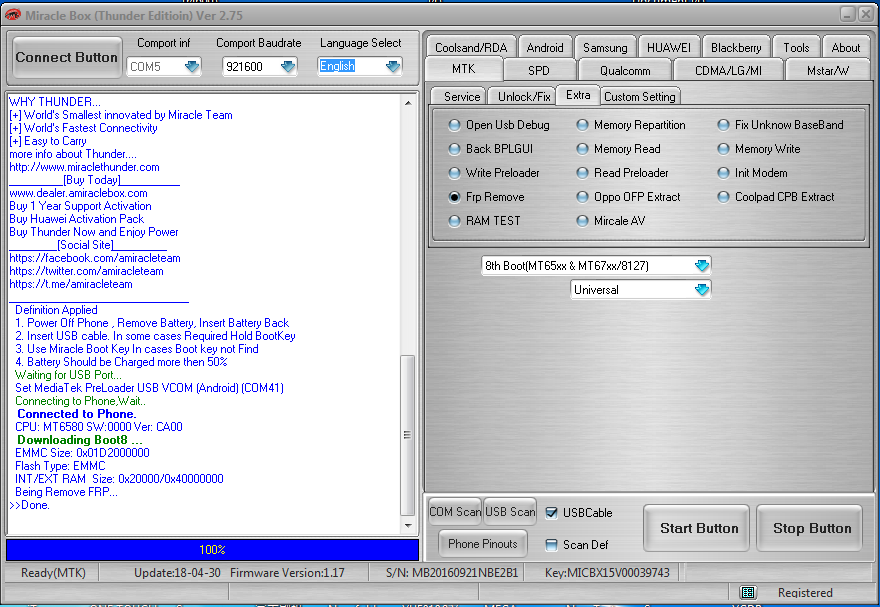Click the Stop Button
The image size is (880, 607).
(x=809, y=528)
